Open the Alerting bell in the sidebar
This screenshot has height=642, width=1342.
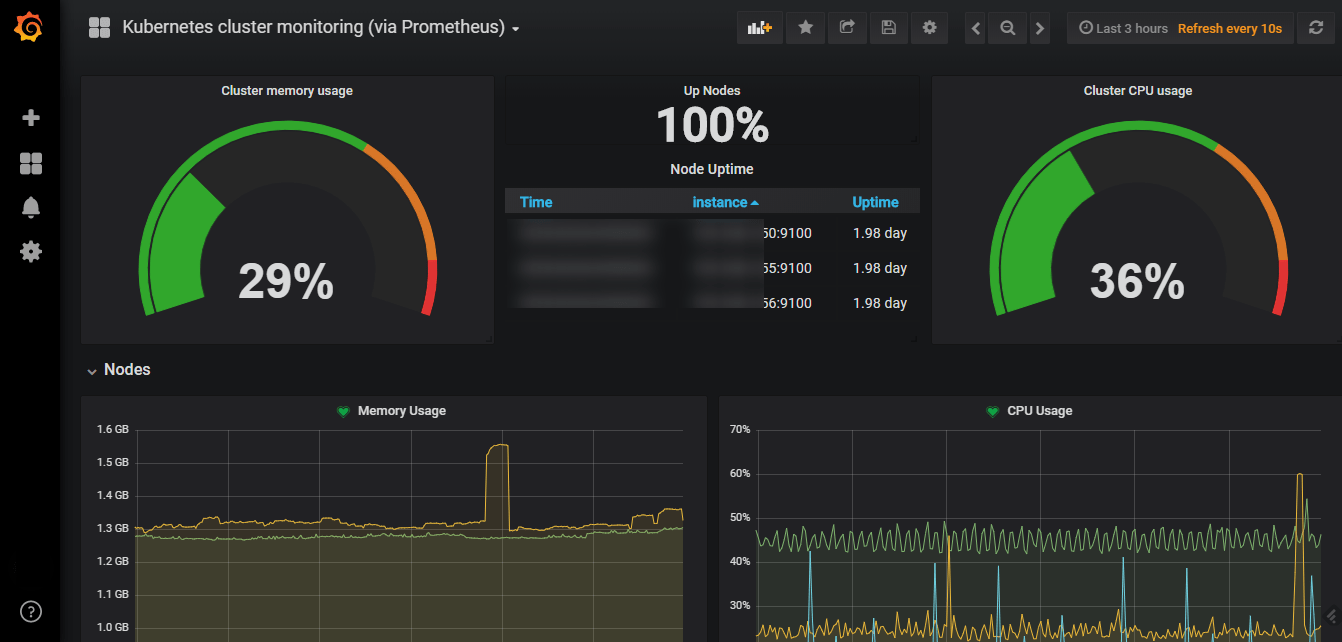30,207
